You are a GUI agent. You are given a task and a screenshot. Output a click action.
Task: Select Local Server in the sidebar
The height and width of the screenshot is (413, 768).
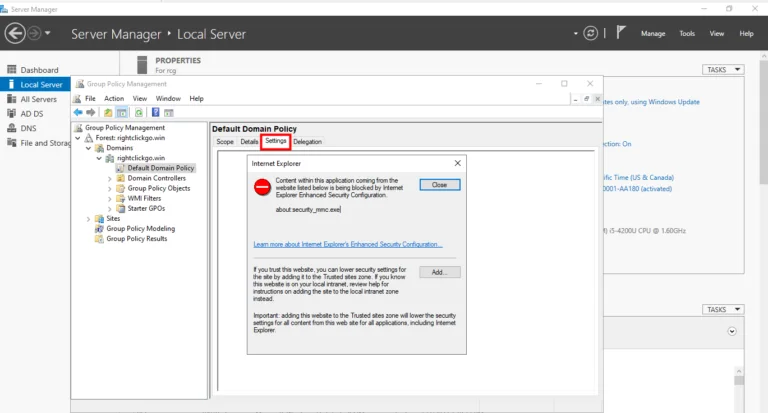pyautogui.click(x=35, y=84)
